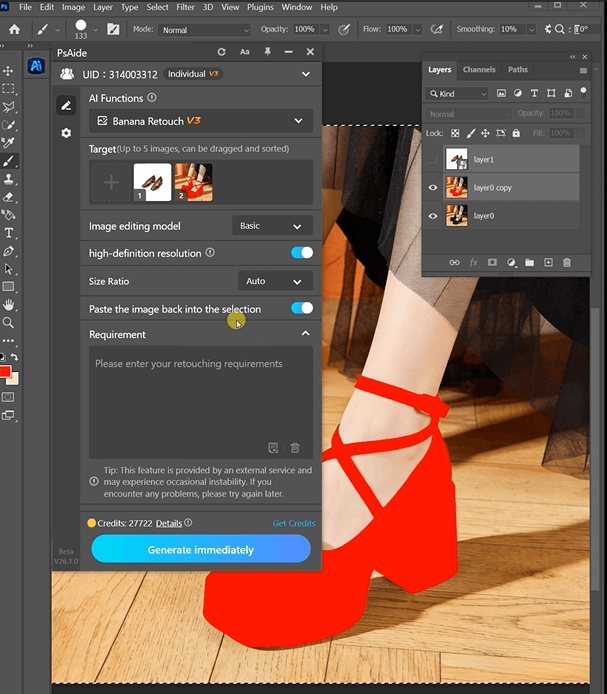The image size is (607, 694).
Task: Select the Rectangular Marquee tool
Action: (8, 89)
